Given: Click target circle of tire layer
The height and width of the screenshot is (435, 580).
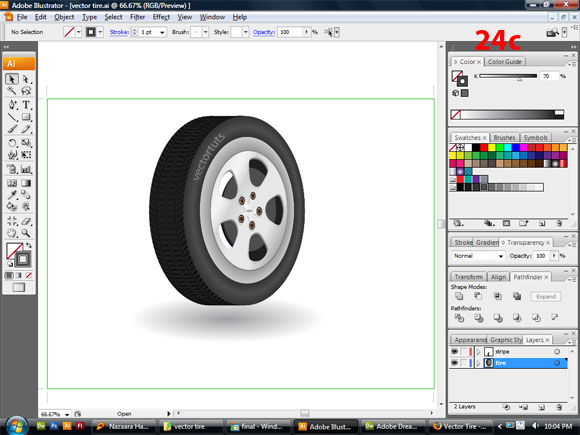Looking at the screenshot, I should 557,363.
